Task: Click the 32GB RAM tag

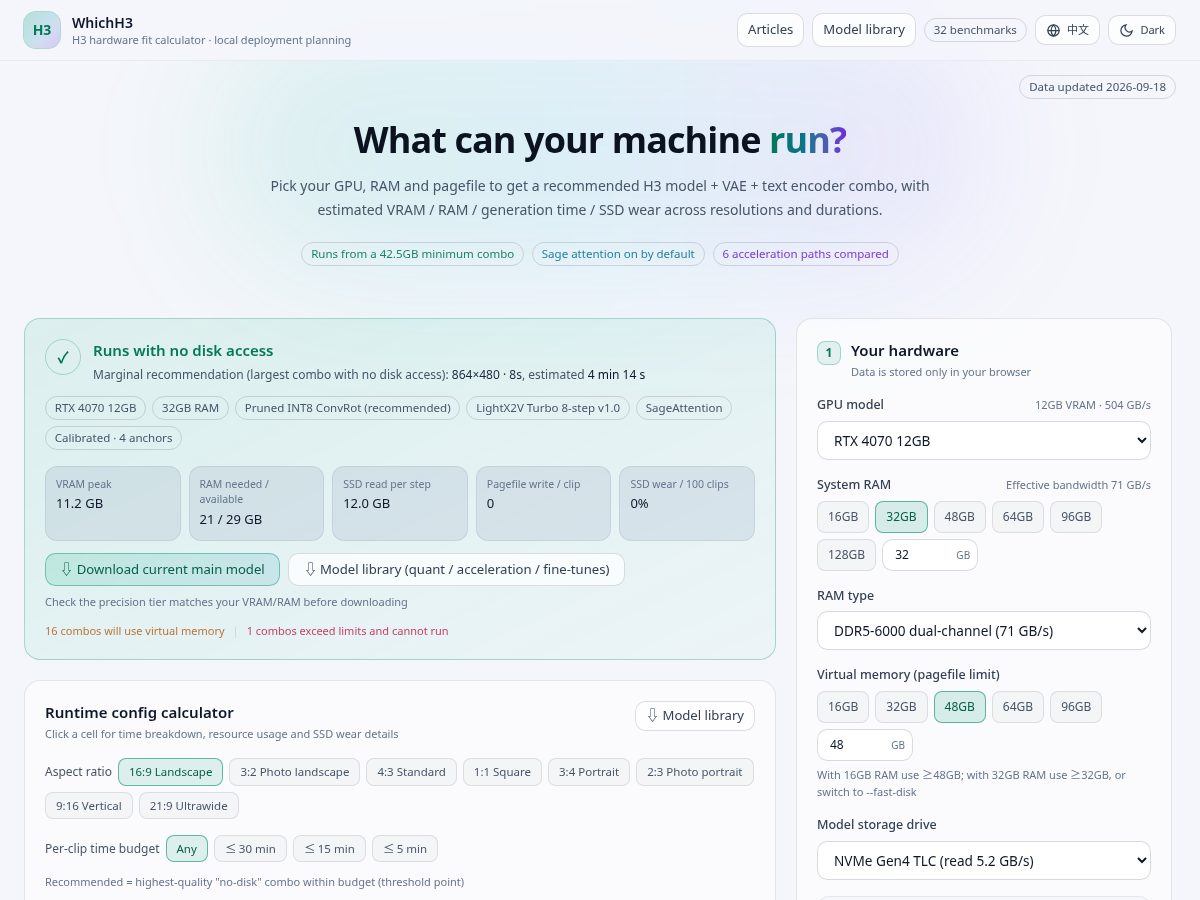Action: [191, 408]
